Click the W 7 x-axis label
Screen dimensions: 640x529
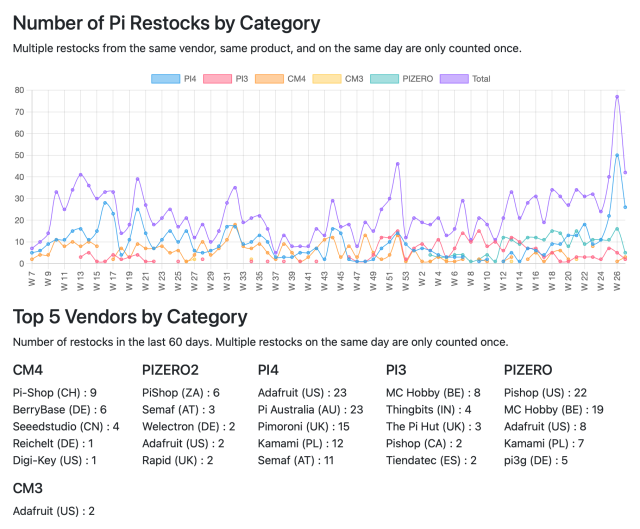pyautogui.click(x=31, y=276)
